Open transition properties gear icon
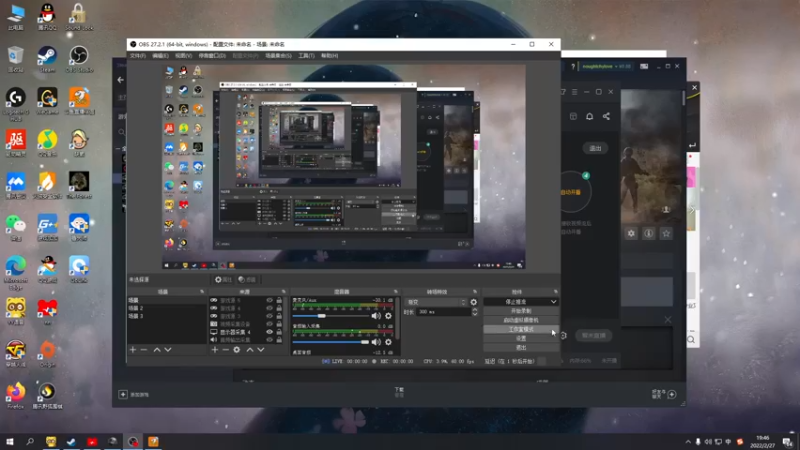Screen dimensions: 800x450 pyautogui.click(x=473, y=302)
